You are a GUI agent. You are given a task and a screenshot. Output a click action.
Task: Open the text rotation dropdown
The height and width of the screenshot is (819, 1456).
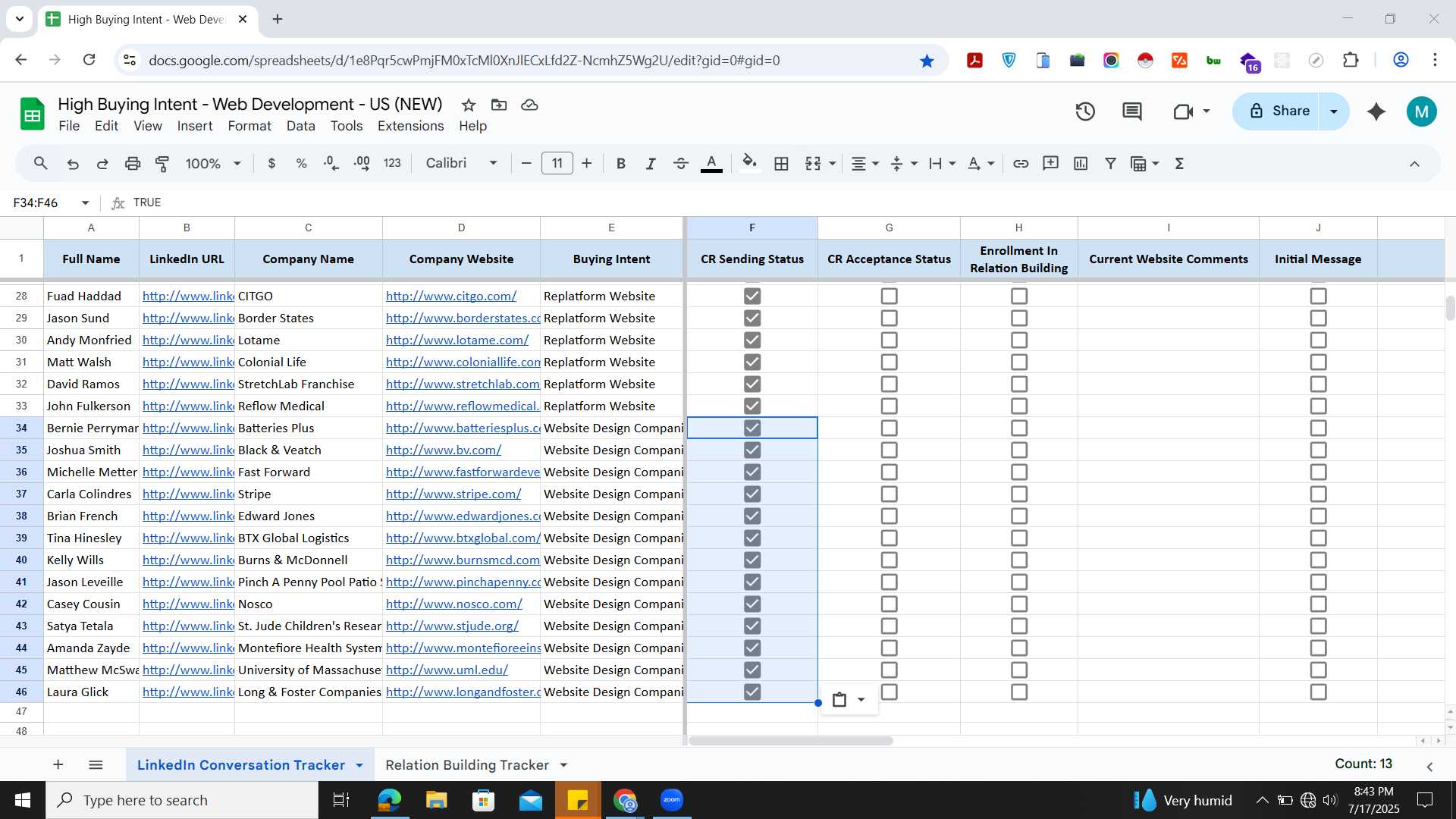click(x=981, y=164)
